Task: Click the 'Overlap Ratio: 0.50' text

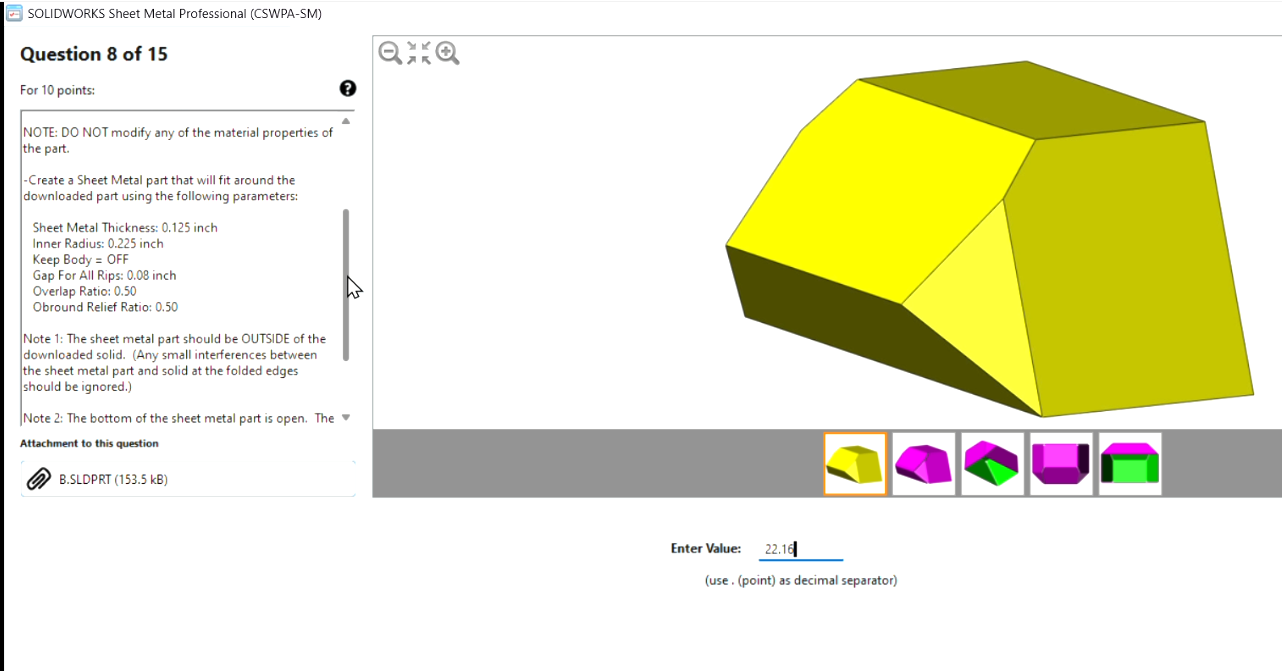Action: (84, 291)
